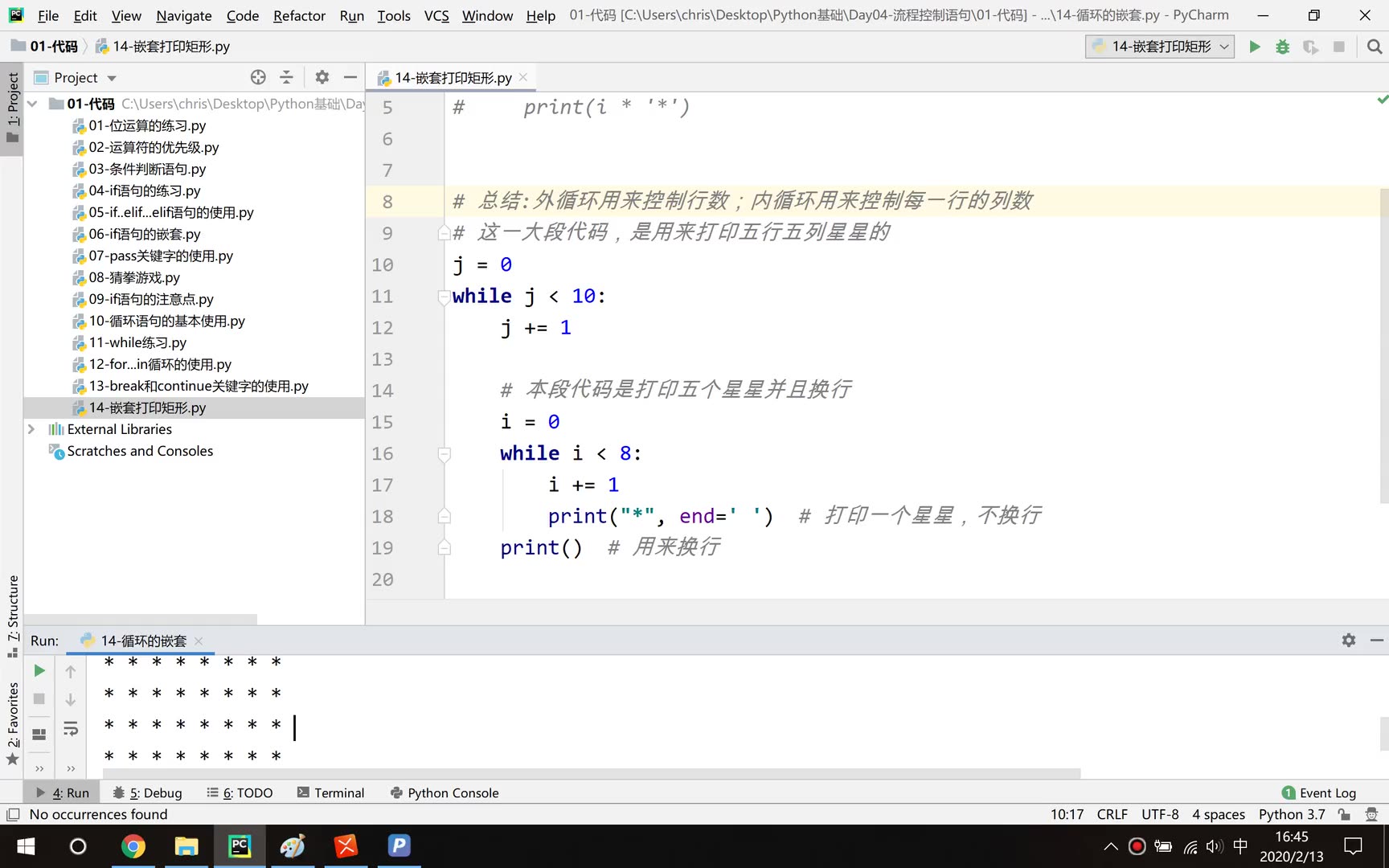
Task: Open the Refactor menu
Action: 299,15
